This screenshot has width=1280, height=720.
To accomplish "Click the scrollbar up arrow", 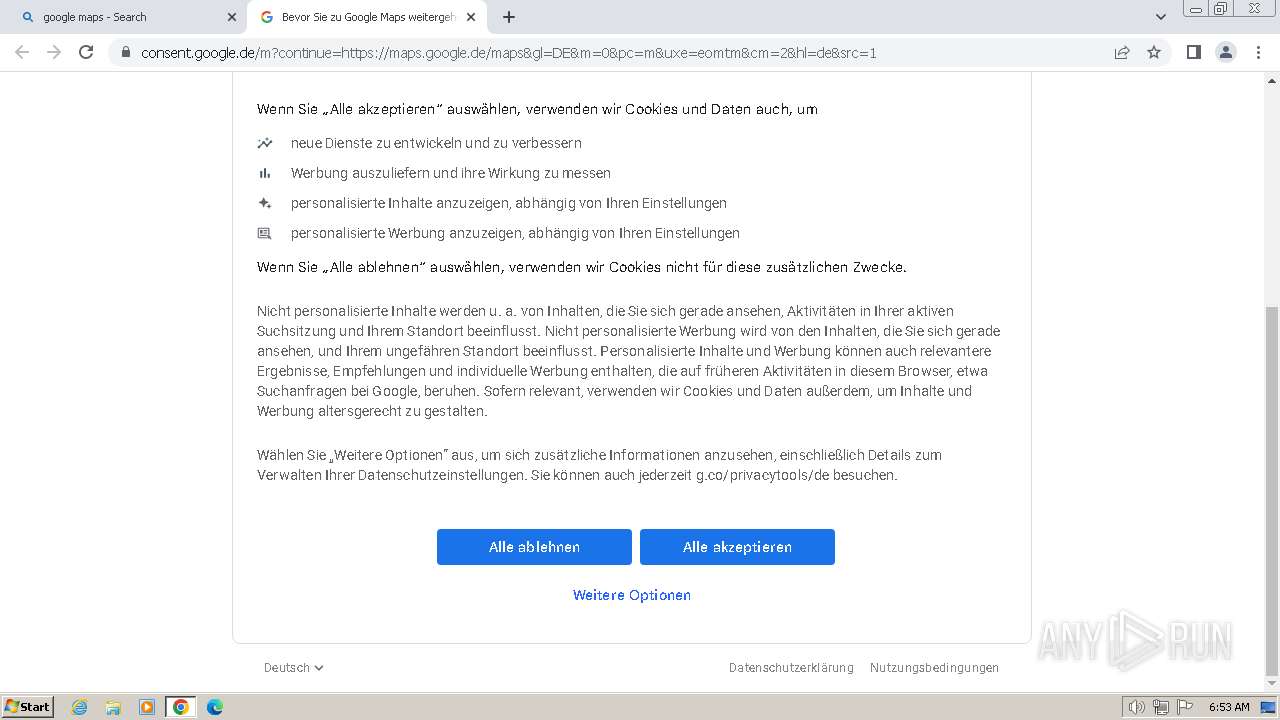I will click(x=1272, y=79).
